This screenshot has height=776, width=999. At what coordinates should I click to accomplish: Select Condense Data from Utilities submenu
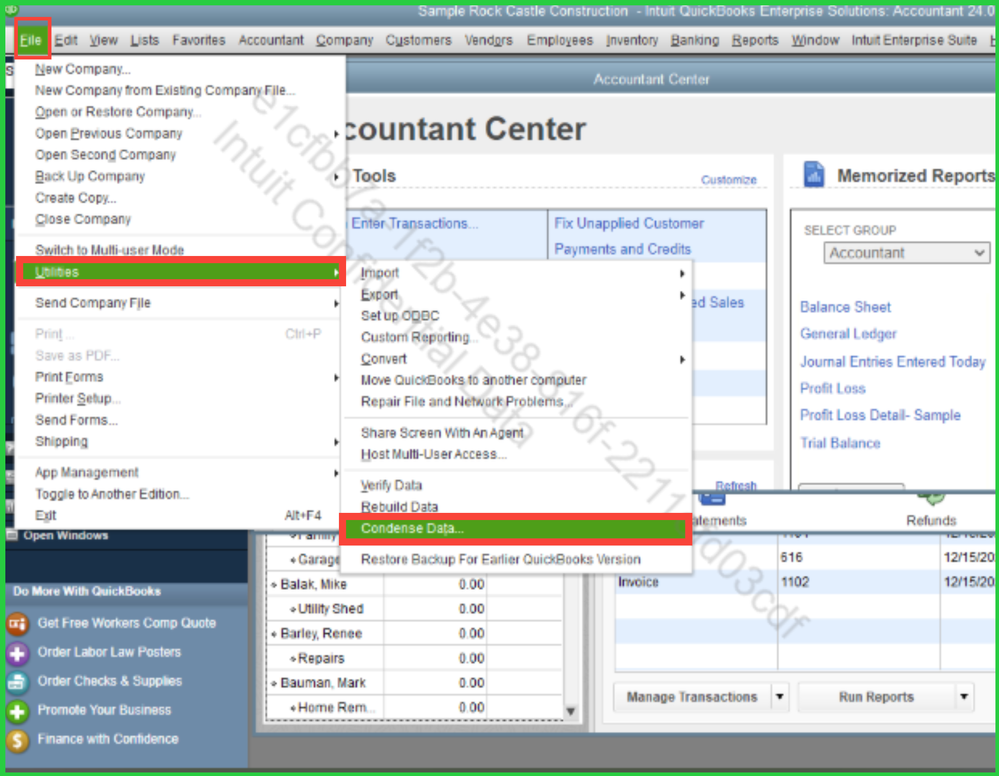(x=515, y=529)
